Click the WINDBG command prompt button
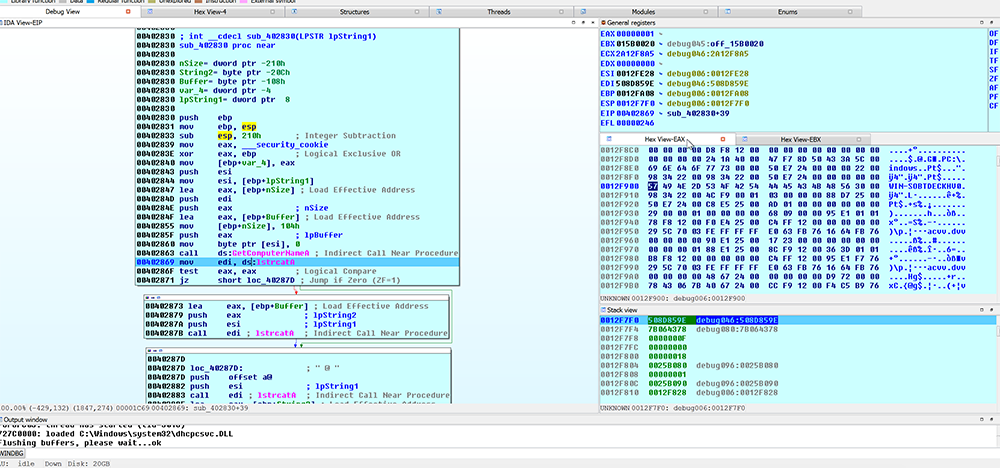The height and width of the screenshot is (468, 1000). pyautogui.click(x=11, y=453)
